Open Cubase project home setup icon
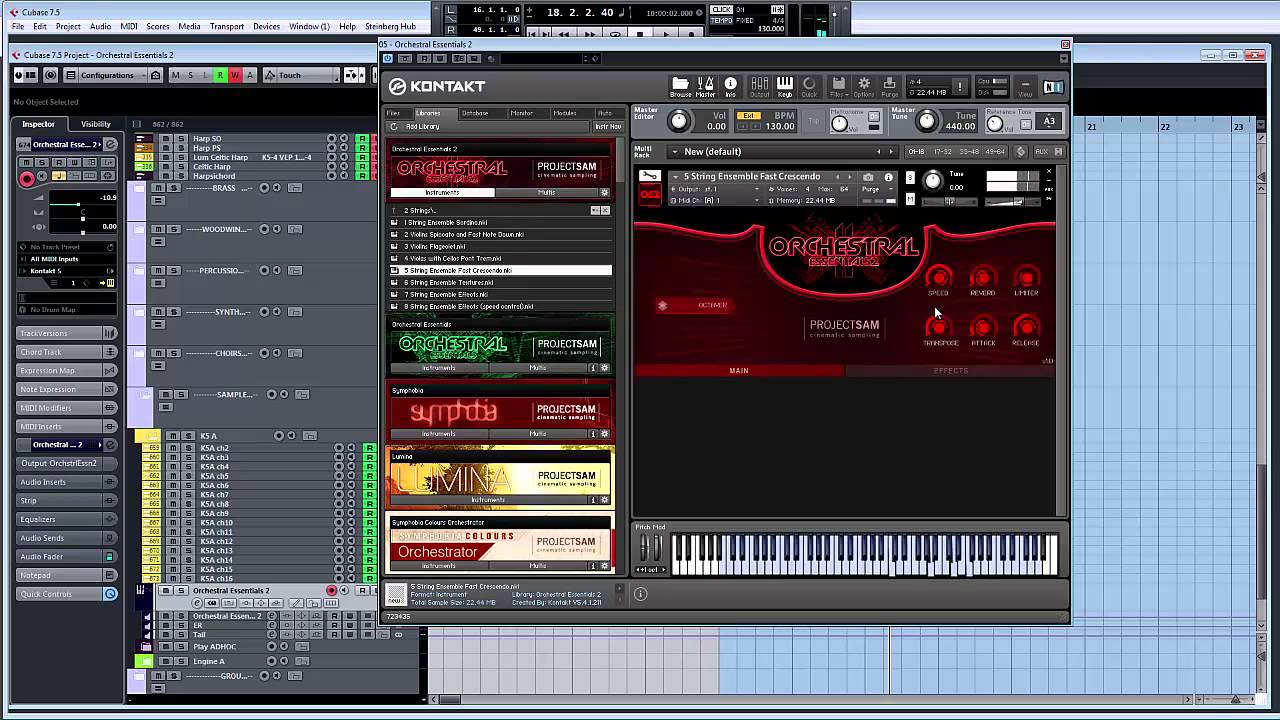The height and width of the screenshot is (720, 1280). coord(155,75)
